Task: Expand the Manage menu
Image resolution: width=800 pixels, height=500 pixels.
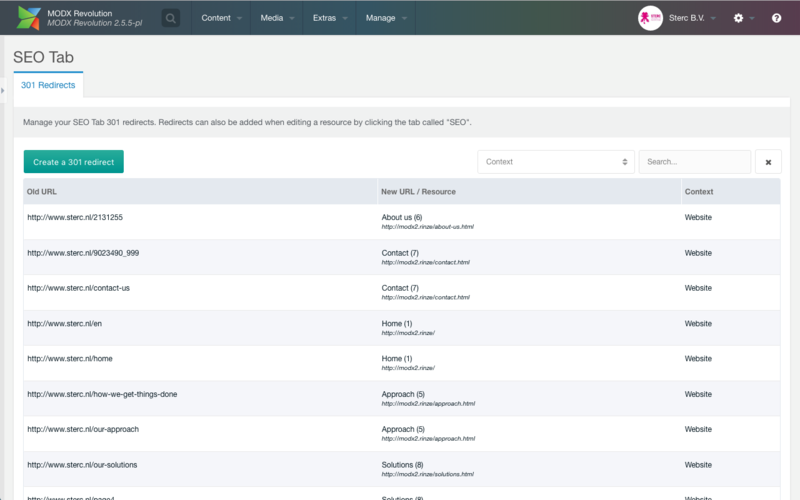Action: (386, 18)
